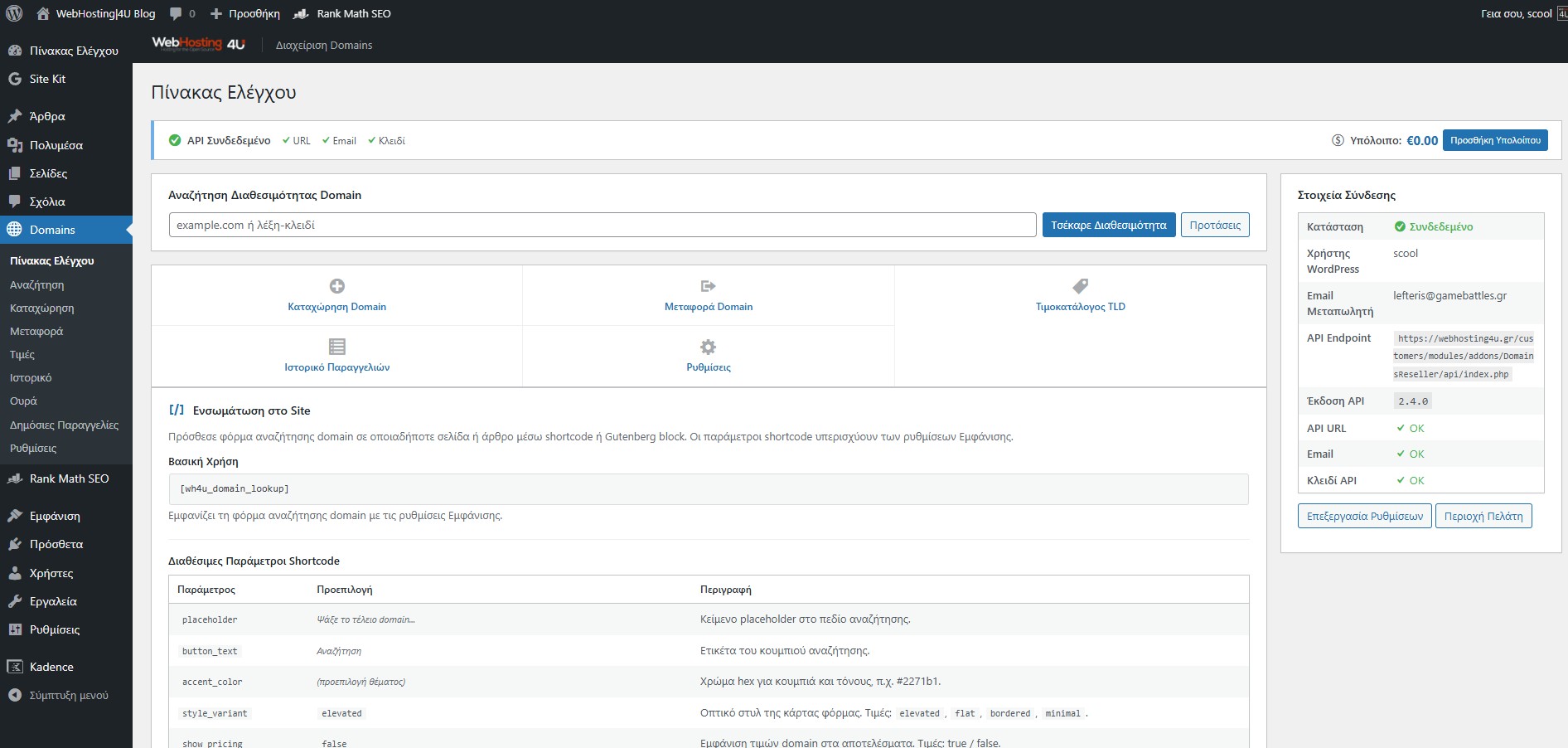
Task: Open the WebHosting|4U Blog admin bar menu
Action: pyautogui.click(x=104, y=13)
